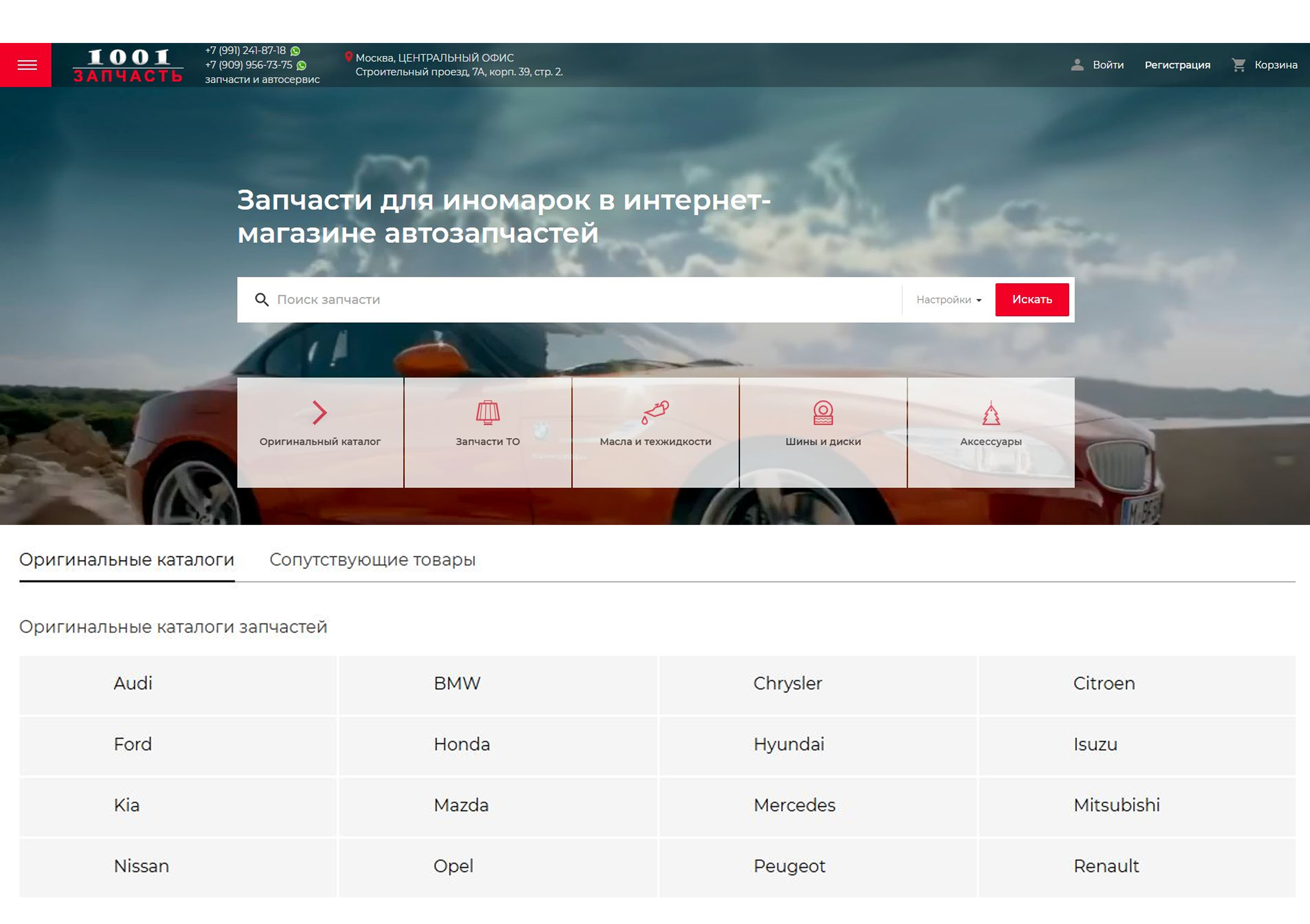Click phone number +7 (991) 241-87-18

(x=245, y=51)
